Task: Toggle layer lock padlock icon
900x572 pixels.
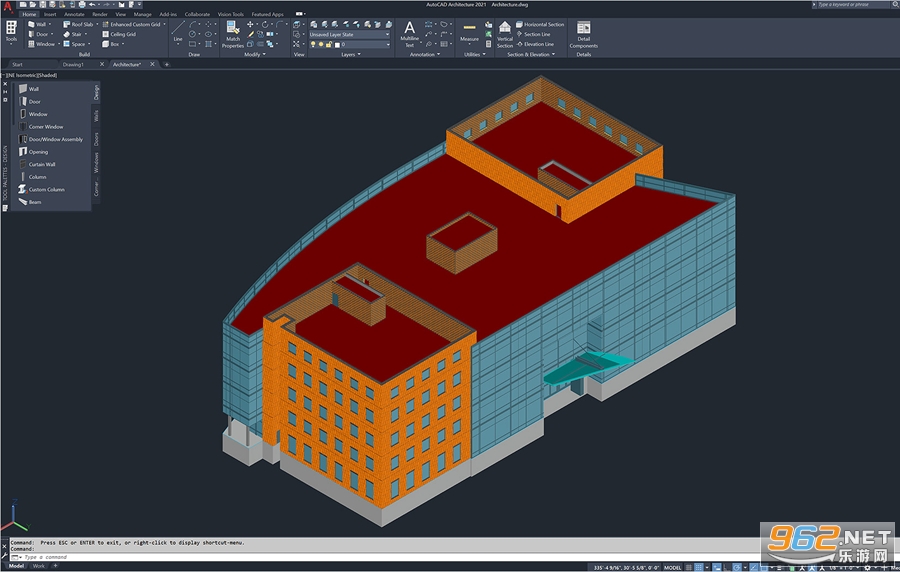Action: coord(329,44)
